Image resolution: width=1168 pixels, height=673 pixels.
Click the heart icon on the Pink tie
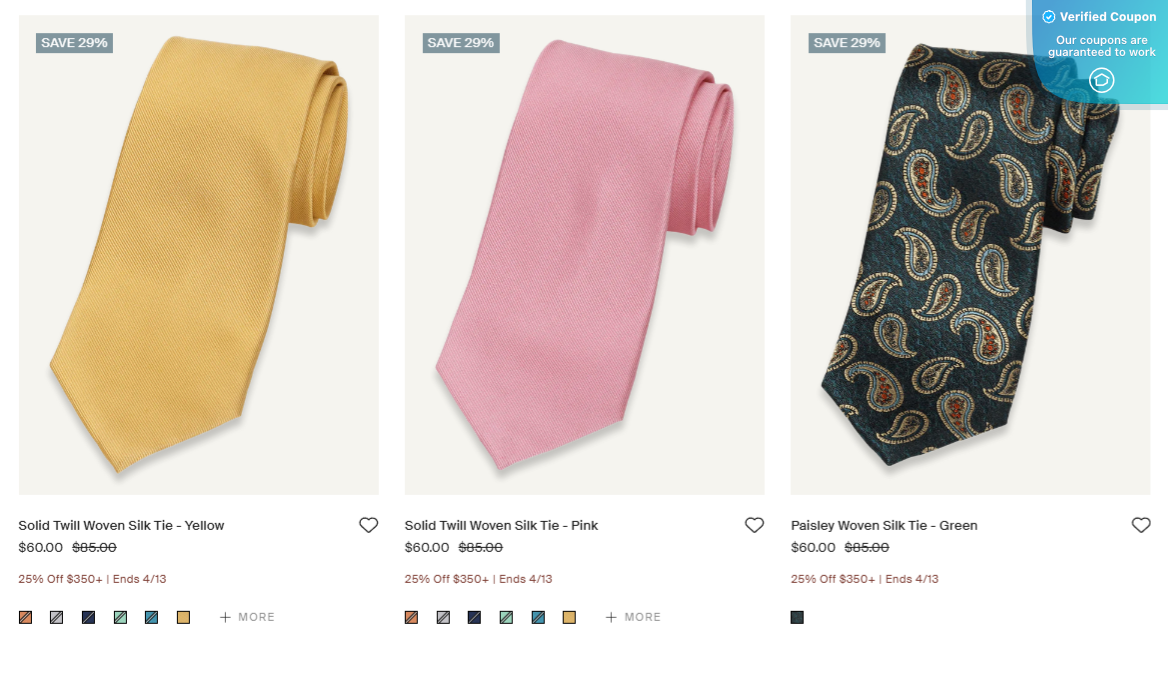point(754,524)
